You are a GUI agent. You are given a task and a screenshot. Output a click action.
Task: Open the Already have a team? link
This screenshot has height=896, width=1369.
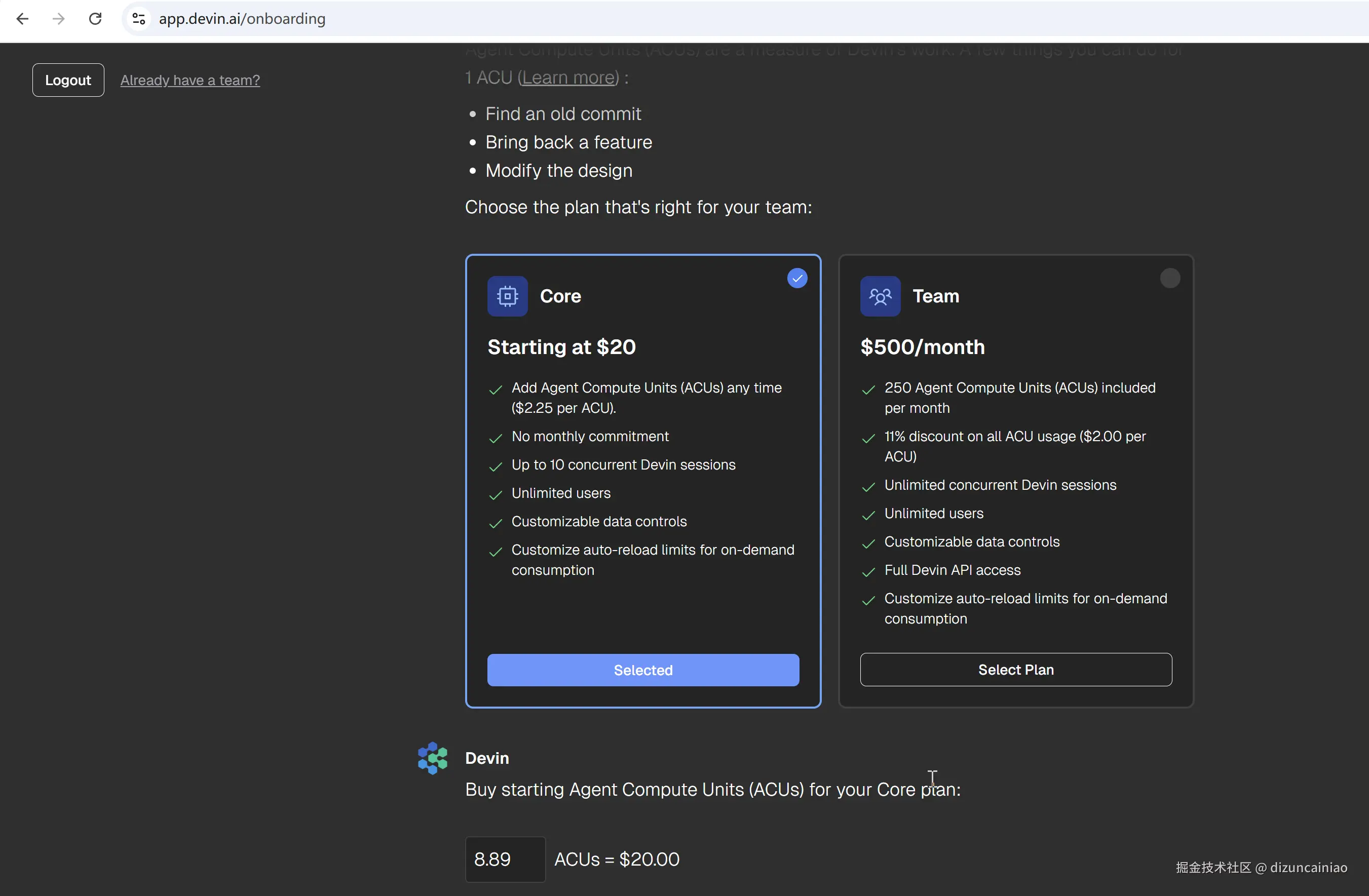tap(190, 80)
